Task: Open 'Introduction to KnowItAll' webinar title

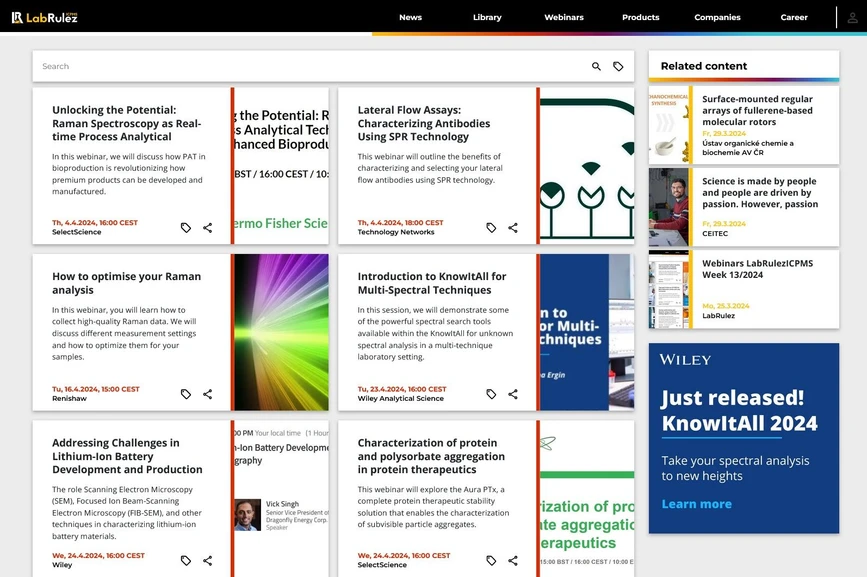Action: point(432,283)
